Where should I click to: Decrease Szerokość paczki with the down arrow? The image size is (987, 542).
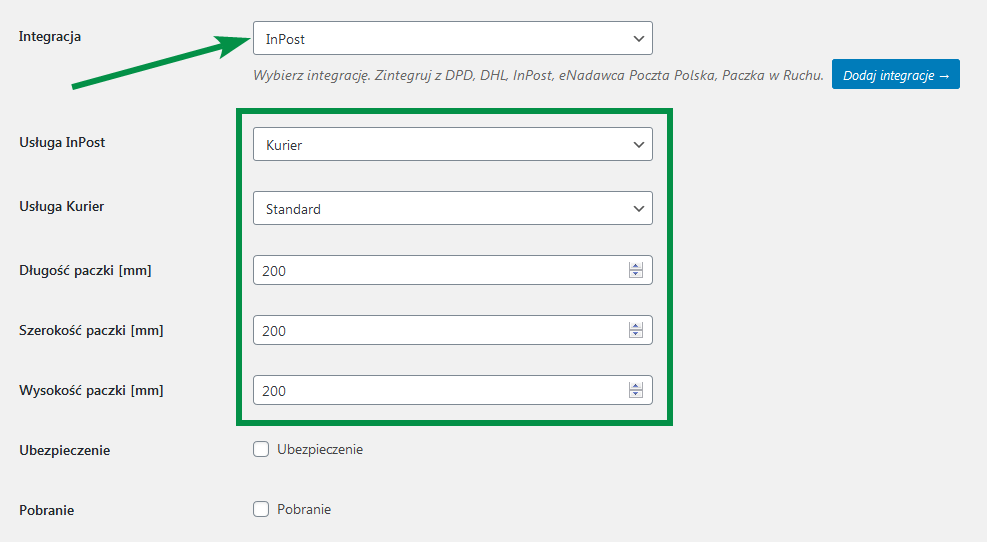pos(636,334)
